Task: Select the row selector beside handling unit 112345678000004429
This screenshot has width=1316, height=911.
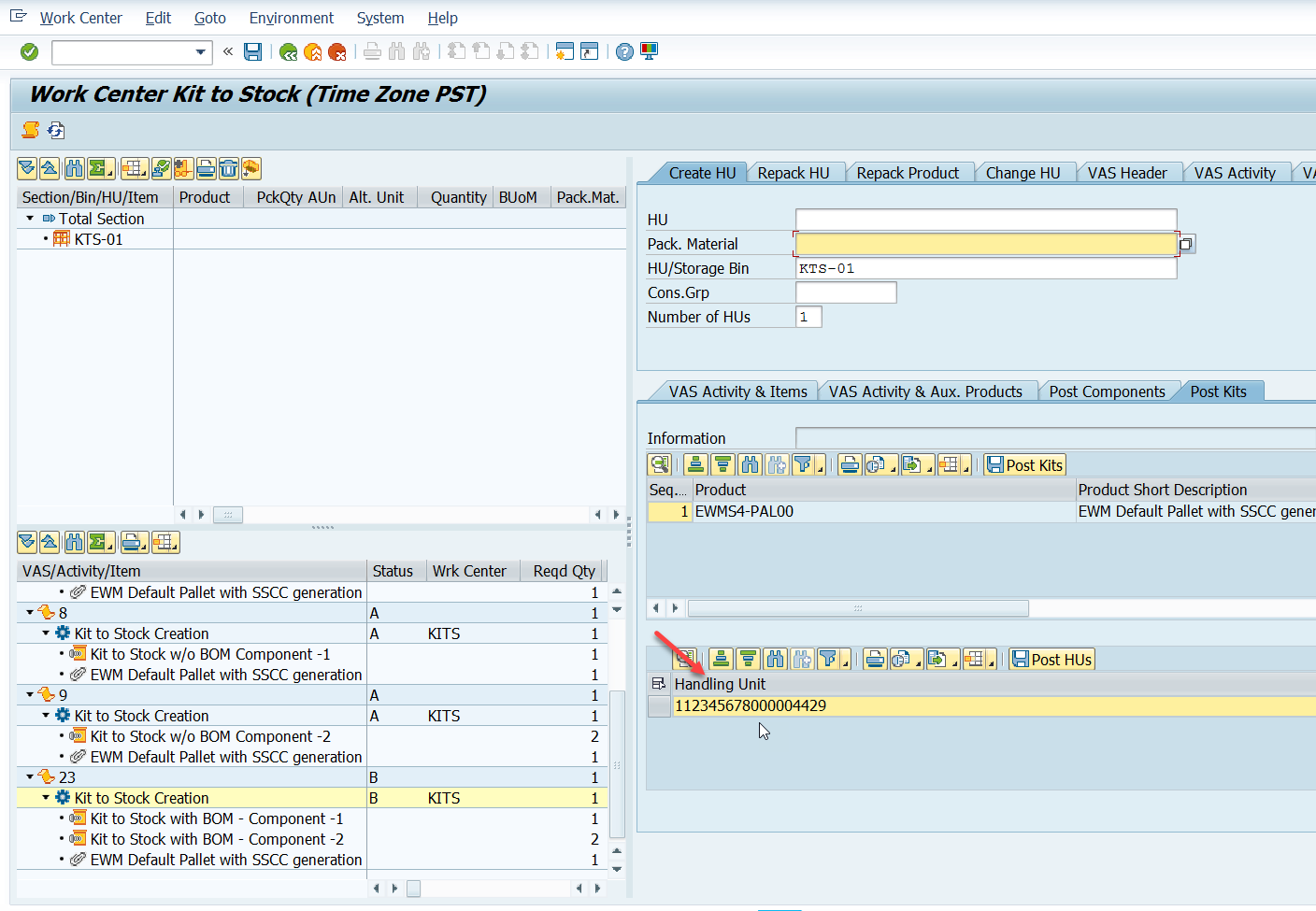Action: pyautogui.click(x=659, y=706)
